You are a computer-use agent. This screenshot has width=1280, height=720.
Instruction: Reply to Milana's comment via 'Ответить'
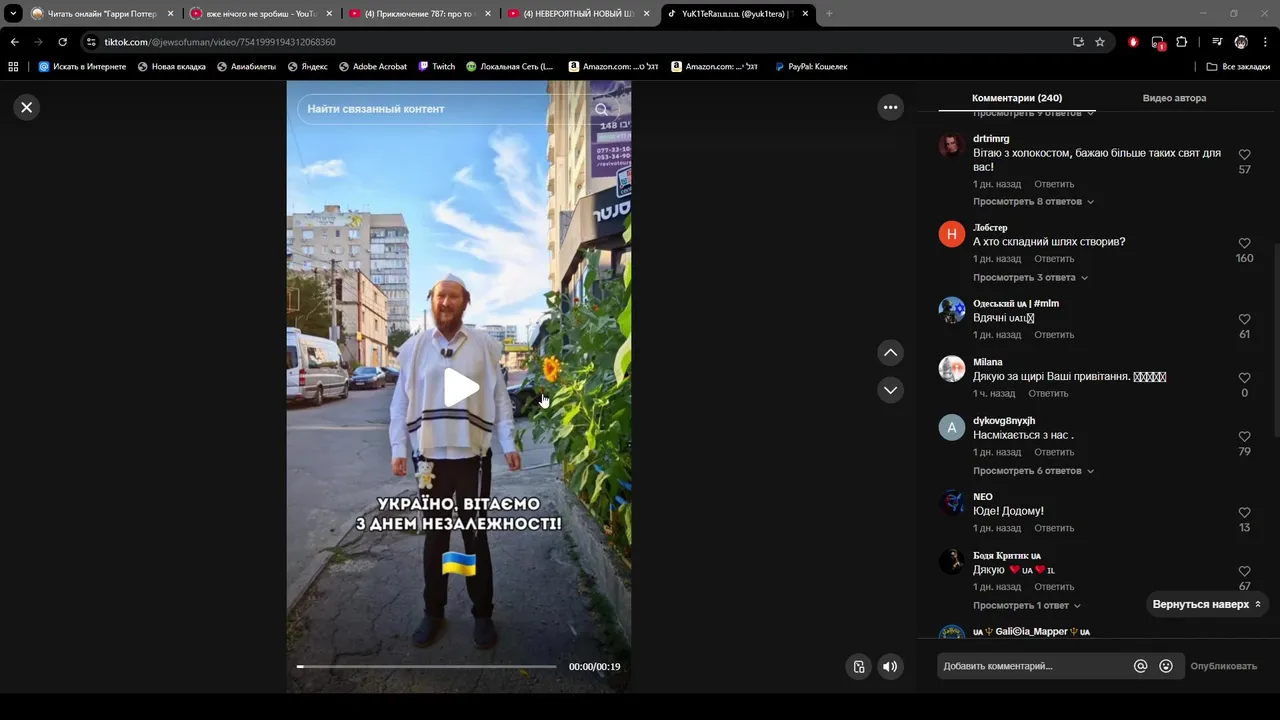1048,394
